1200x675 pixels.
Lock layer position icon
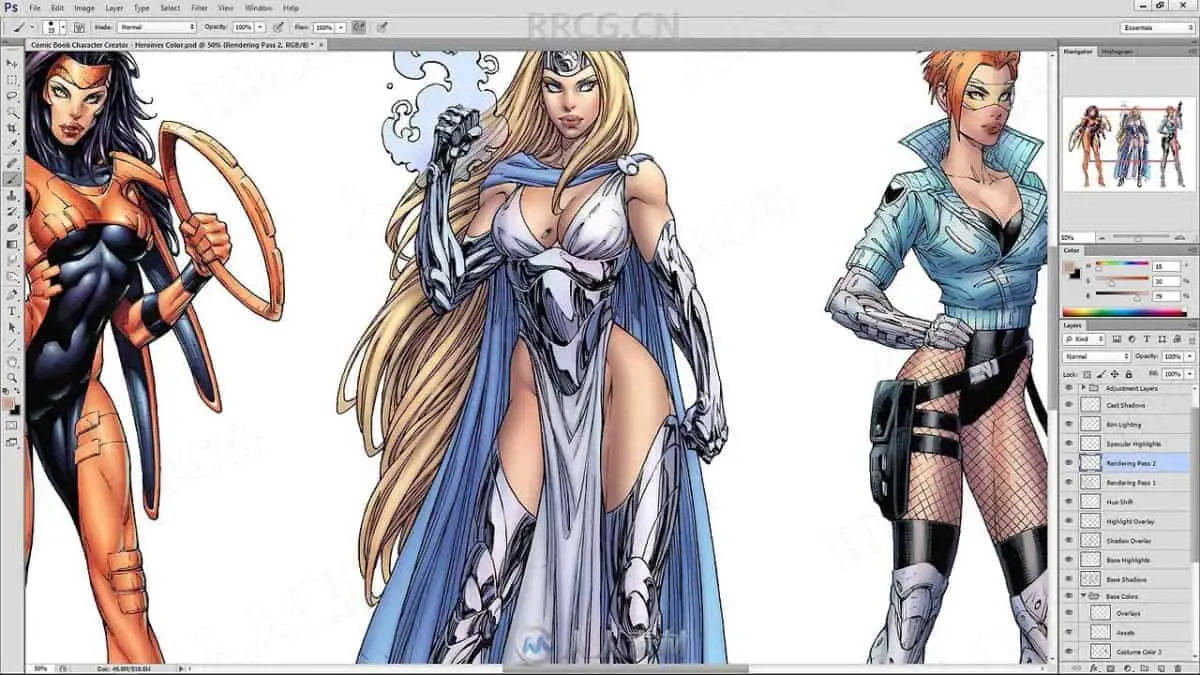pos(1115,373)
